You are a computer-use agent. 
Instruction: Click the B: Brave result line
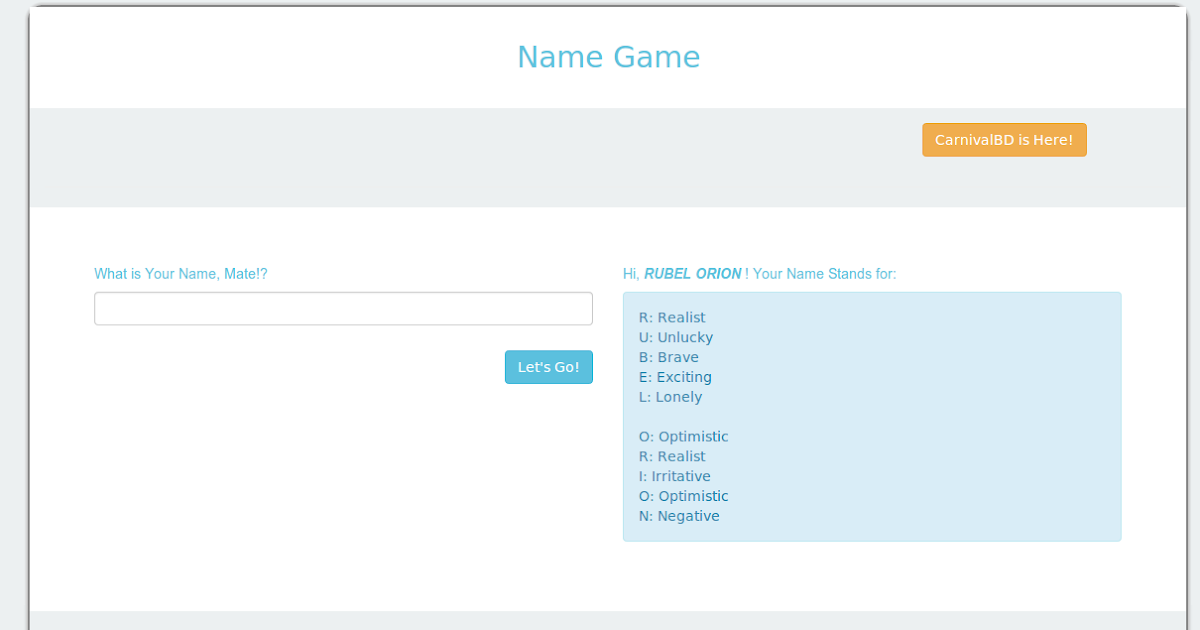pyautogui.click(x=668, y=357)
